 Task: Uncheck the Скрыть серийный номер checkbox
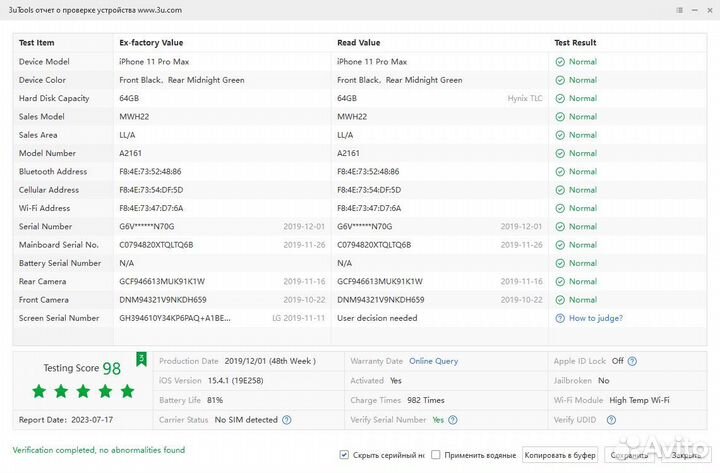tap(344, 455)
